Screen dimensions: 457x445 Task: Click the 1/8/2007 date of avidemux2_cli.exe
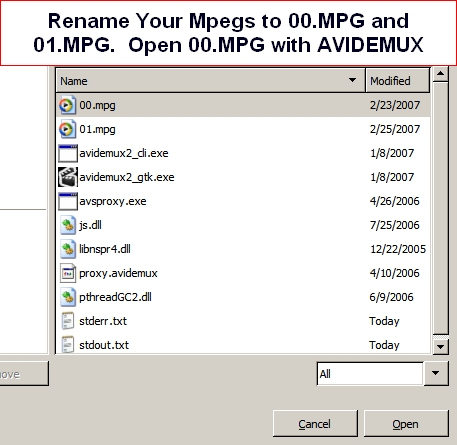click(392, 153)
